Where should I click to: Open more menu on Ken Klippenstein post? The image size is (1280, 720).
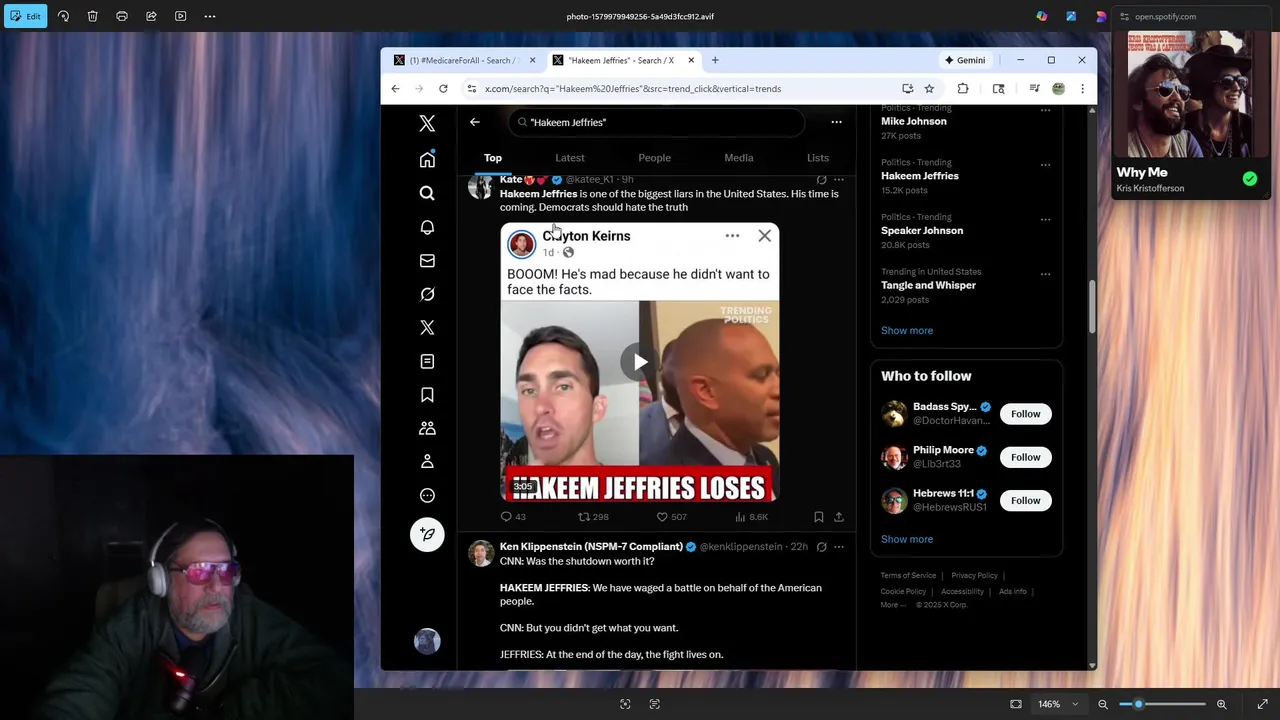(839, 547)
